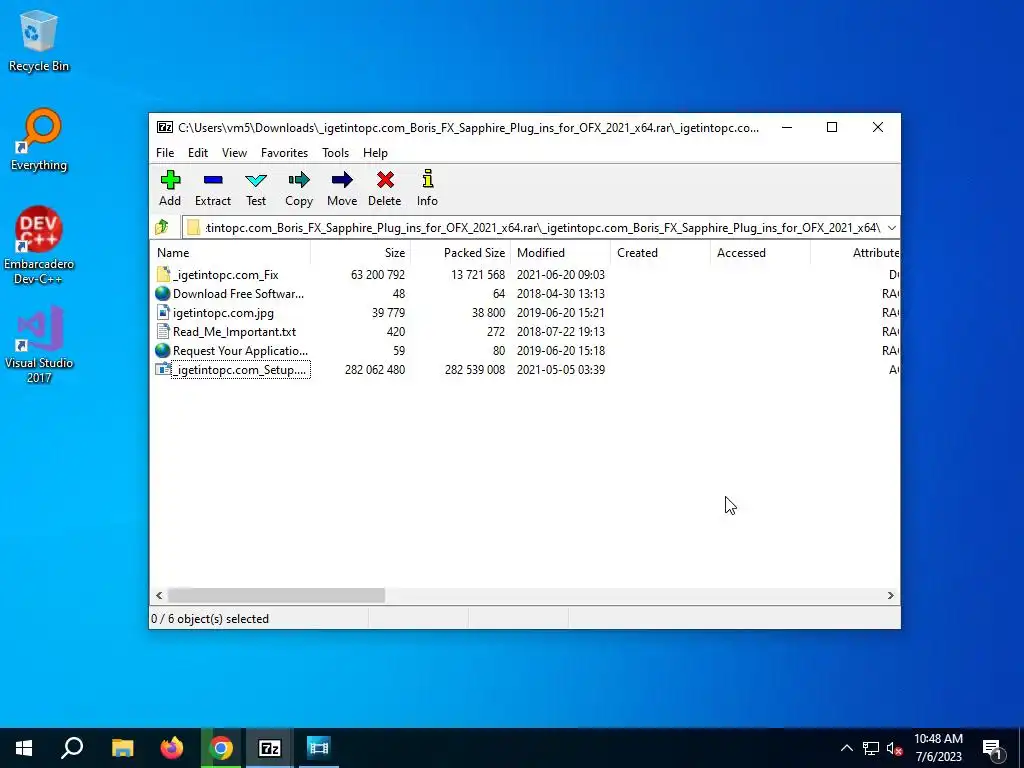Click the video app taskbar icon
Image resolution: width=1024 pixels, height=768 pixels.
[319, 748]
